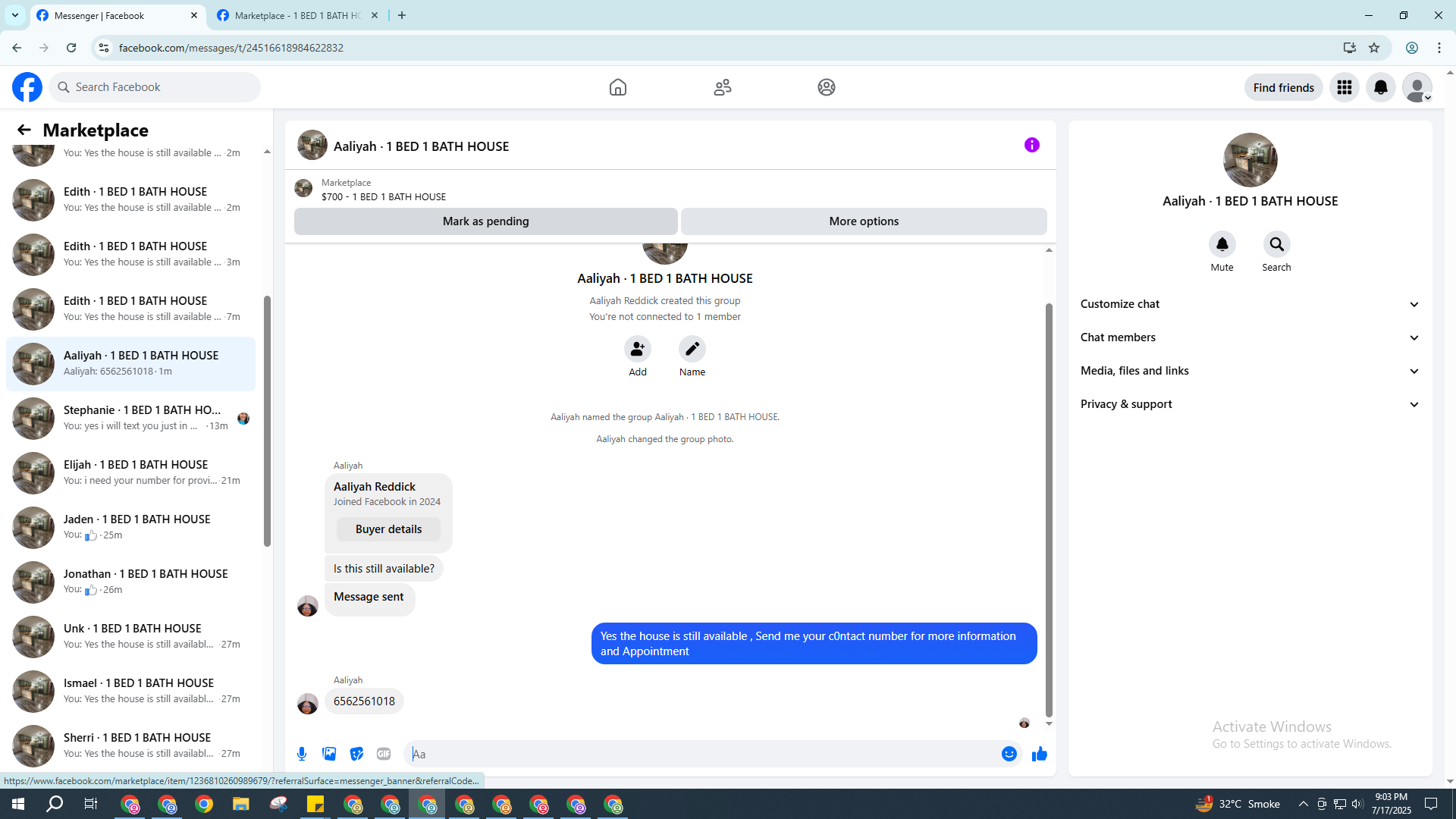Open the notifications bell
The width and height of the screenshot is (1456, 819).
coord(1381,87)
